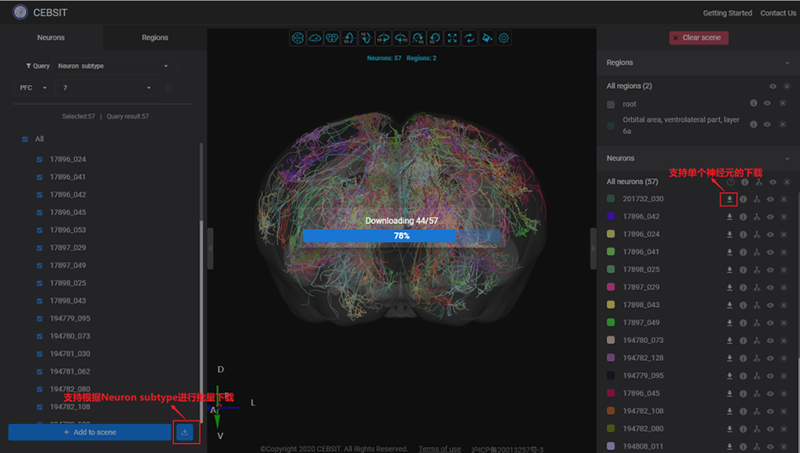Uncheck neuron 17896_045 in query results
The width and height of the screenshot is (800, 453).
[40, 212]
